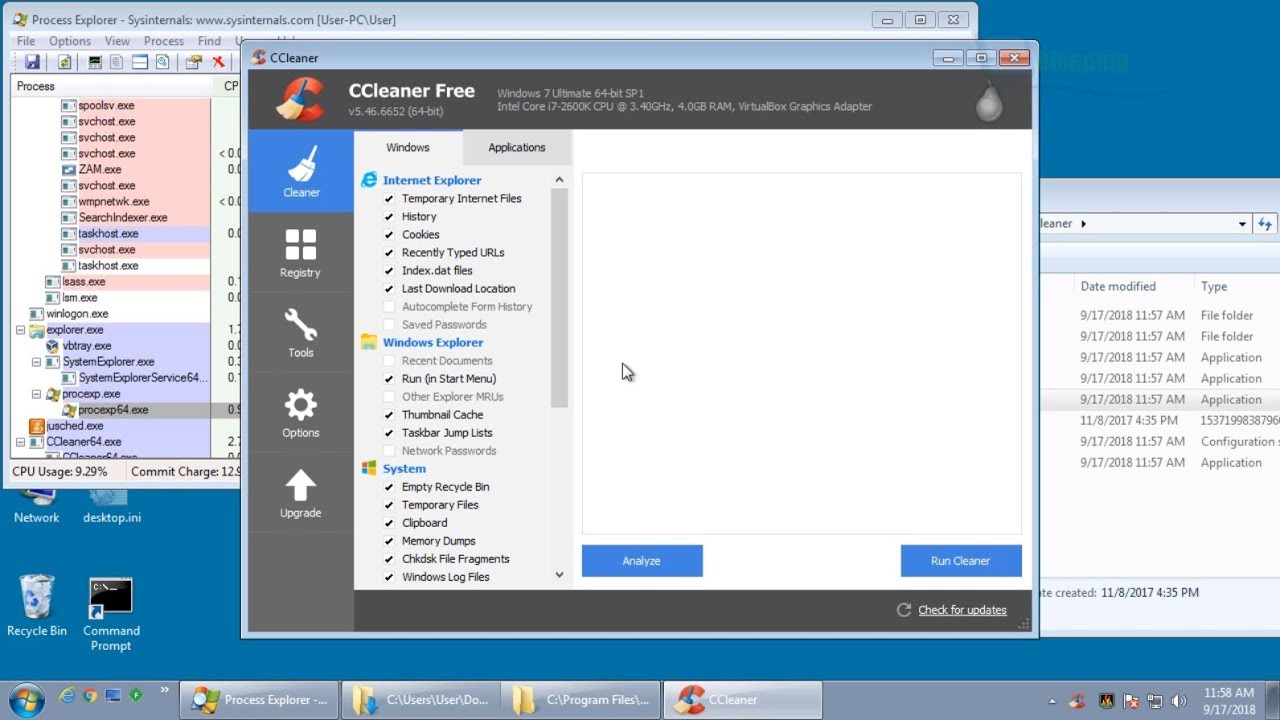Click the Action Center flag tray icon
Image resolution: width=1280 pixels, height=720 pixels.
point(1131,700)
